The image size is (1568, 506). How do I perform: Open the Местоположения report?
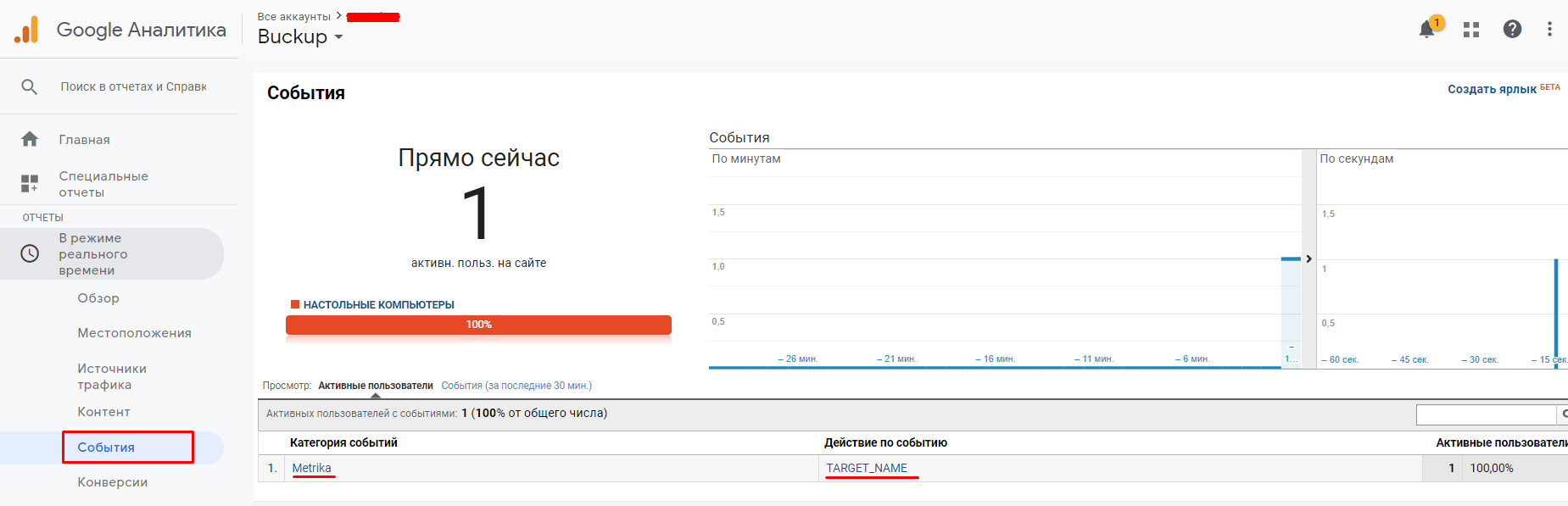pos(134,333)
